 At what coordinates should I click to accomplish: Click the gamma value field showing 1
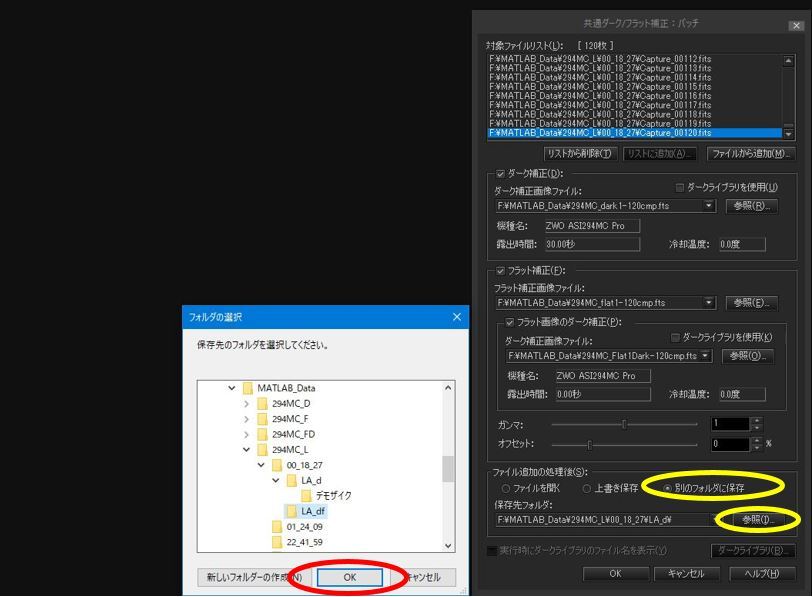coord(730,424)
